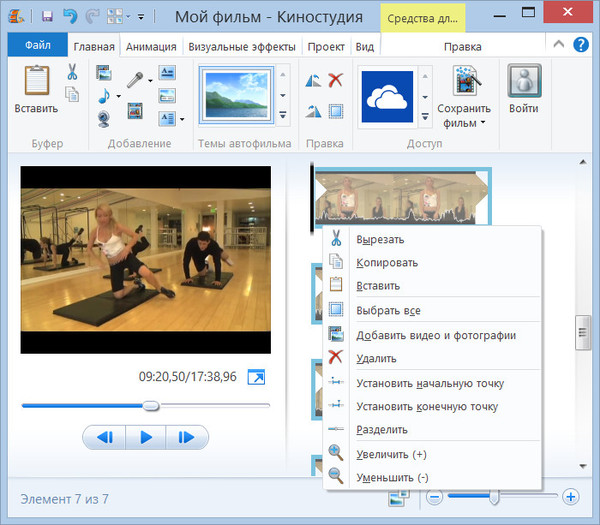
Task: Open the Quick Access Toolbar customize arrow
Action: tap(141, 17)
